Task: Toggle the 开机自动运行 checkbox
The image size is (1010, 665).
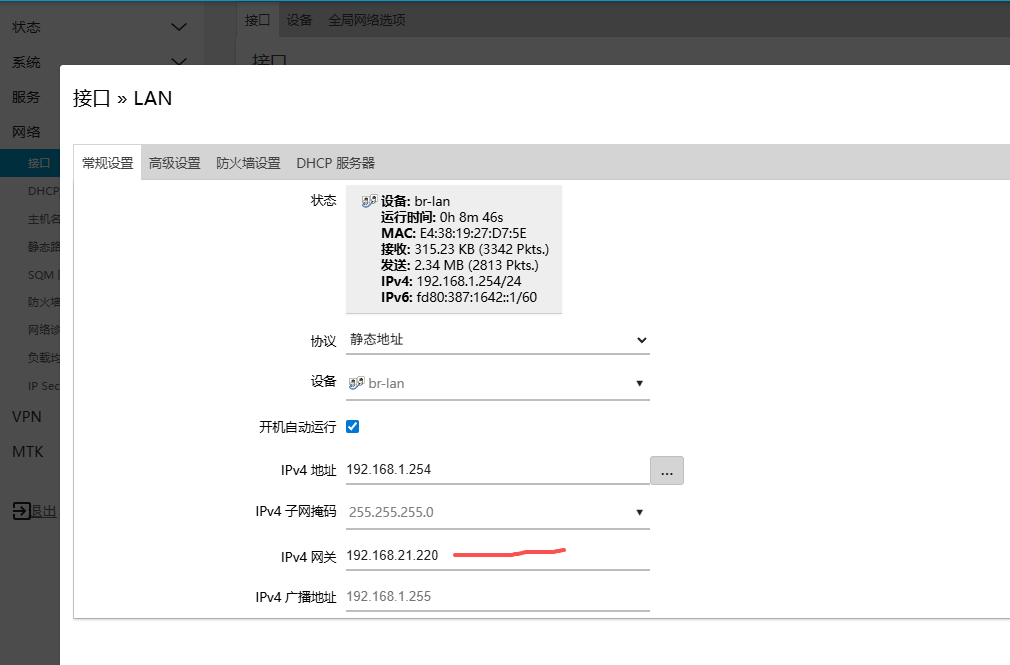Action: (352, 426)
